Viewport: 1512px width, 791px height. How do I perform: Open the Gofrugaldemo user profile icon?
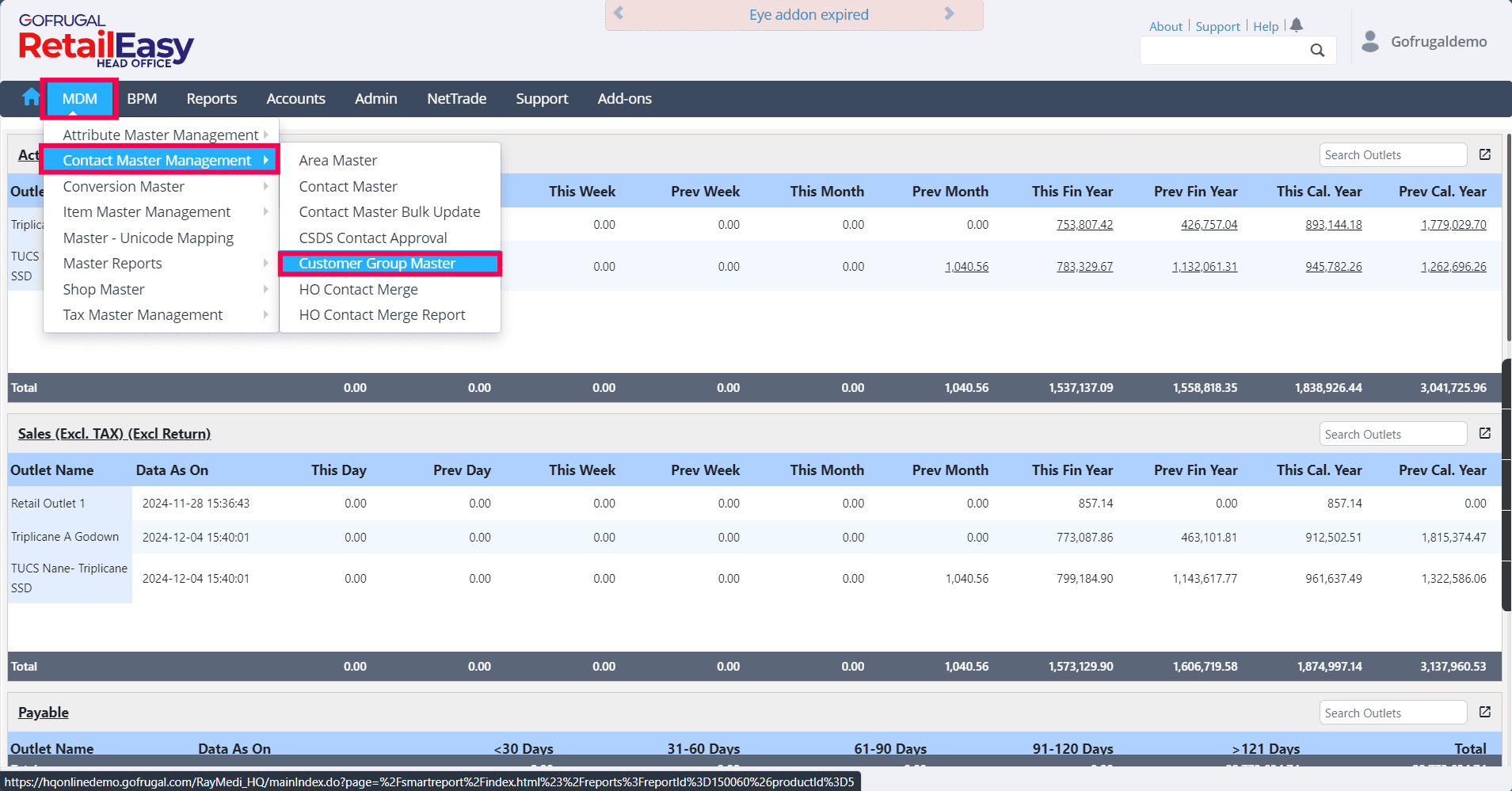pyautogui.click(x=1370, y=41)
